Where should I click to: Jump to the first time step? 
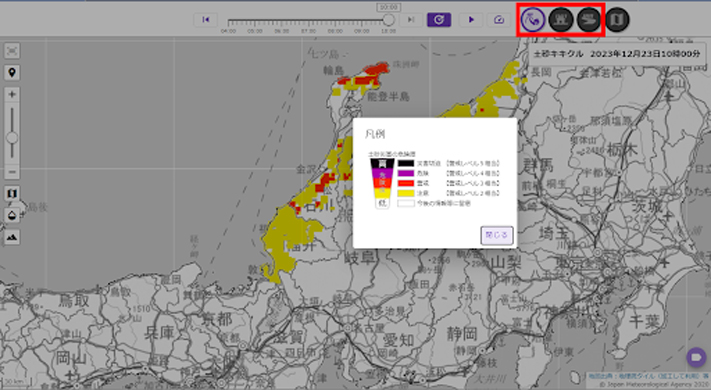(206, 20)
